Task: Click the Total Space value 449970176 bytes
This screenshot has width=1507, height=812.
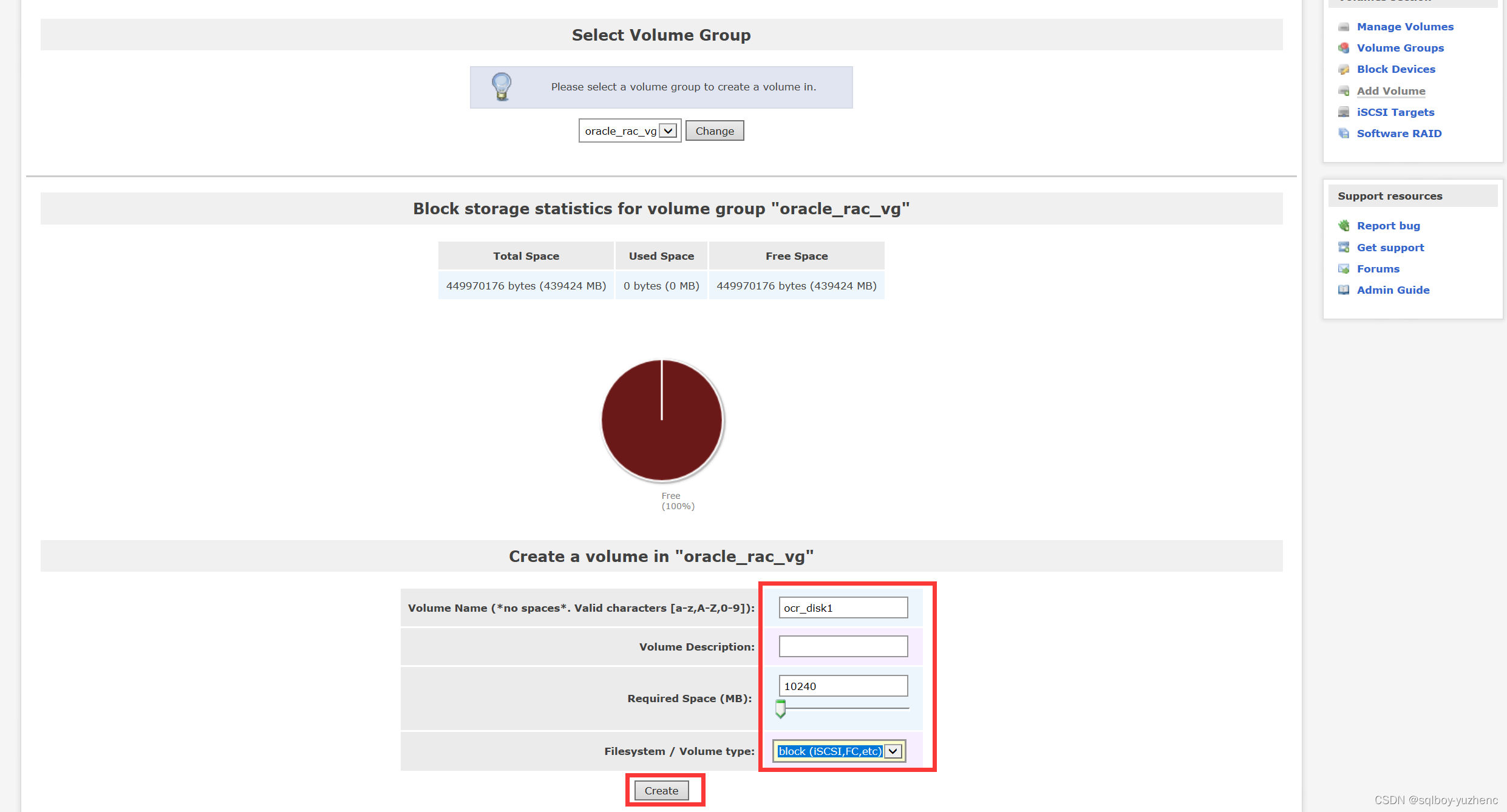Action: [x=526, y=286]
